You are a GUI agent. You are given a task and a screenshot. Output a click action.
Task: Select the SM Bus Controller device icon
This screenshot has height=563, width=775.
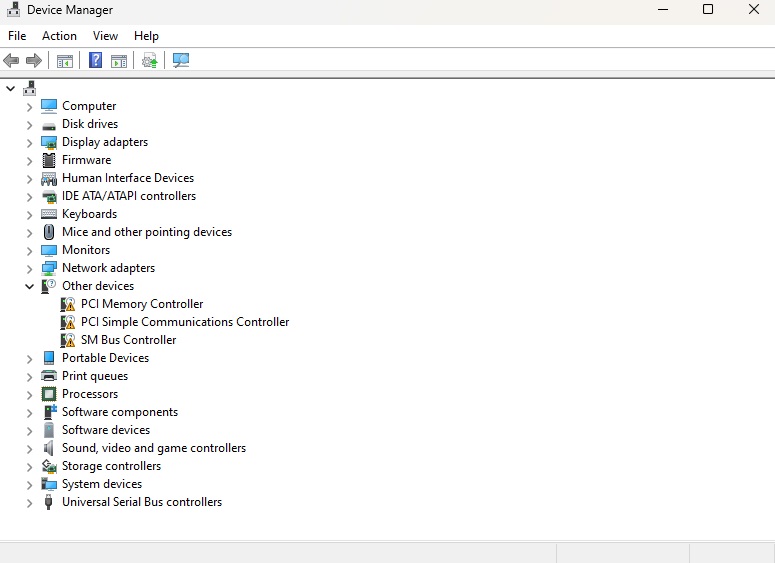pos(68,340)
